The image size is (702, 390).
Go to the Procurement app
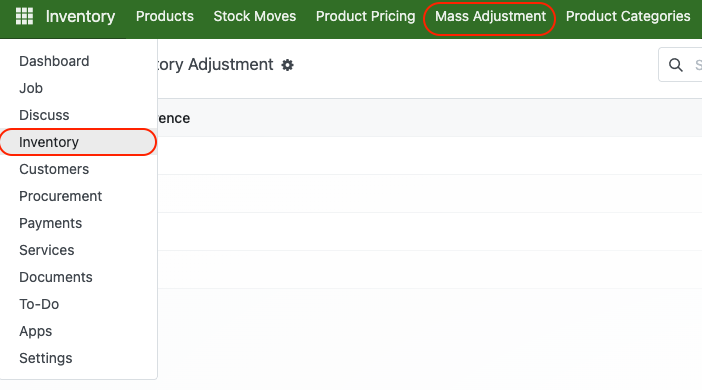click(x=78, y=196)
